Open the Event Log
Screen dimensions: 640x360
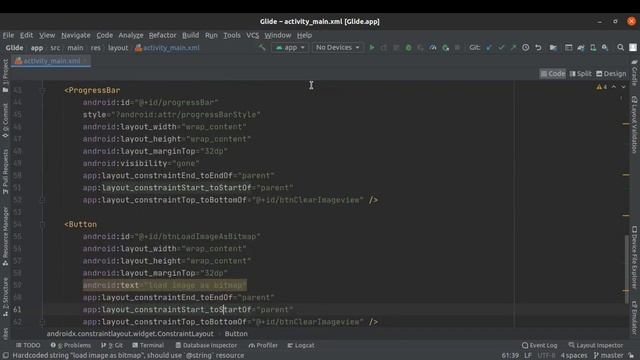(x=539, y=345)
